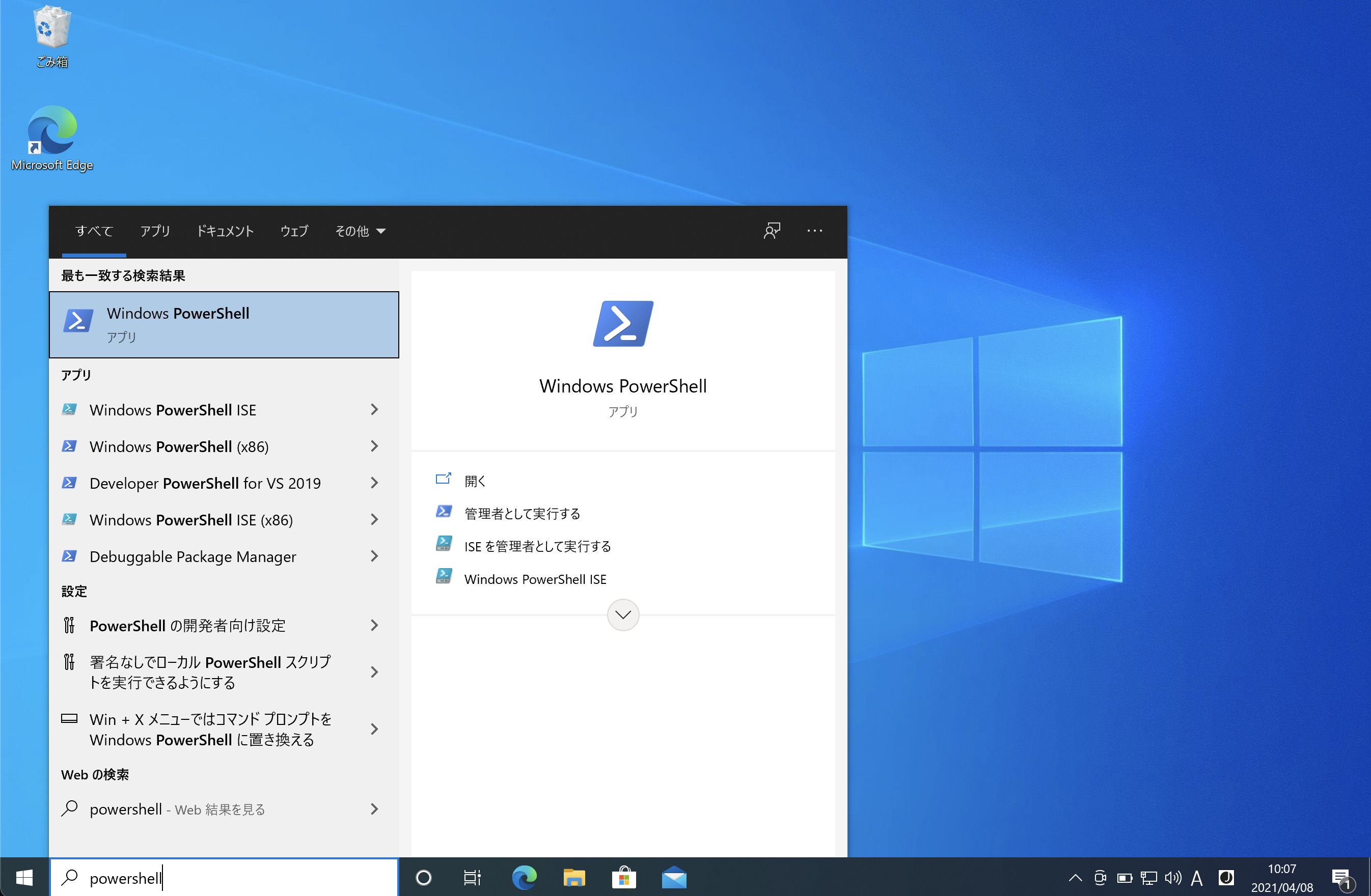Screen dimensions: 1371x896
Task: Expand more actions with the down chevron
Action: 623,615
